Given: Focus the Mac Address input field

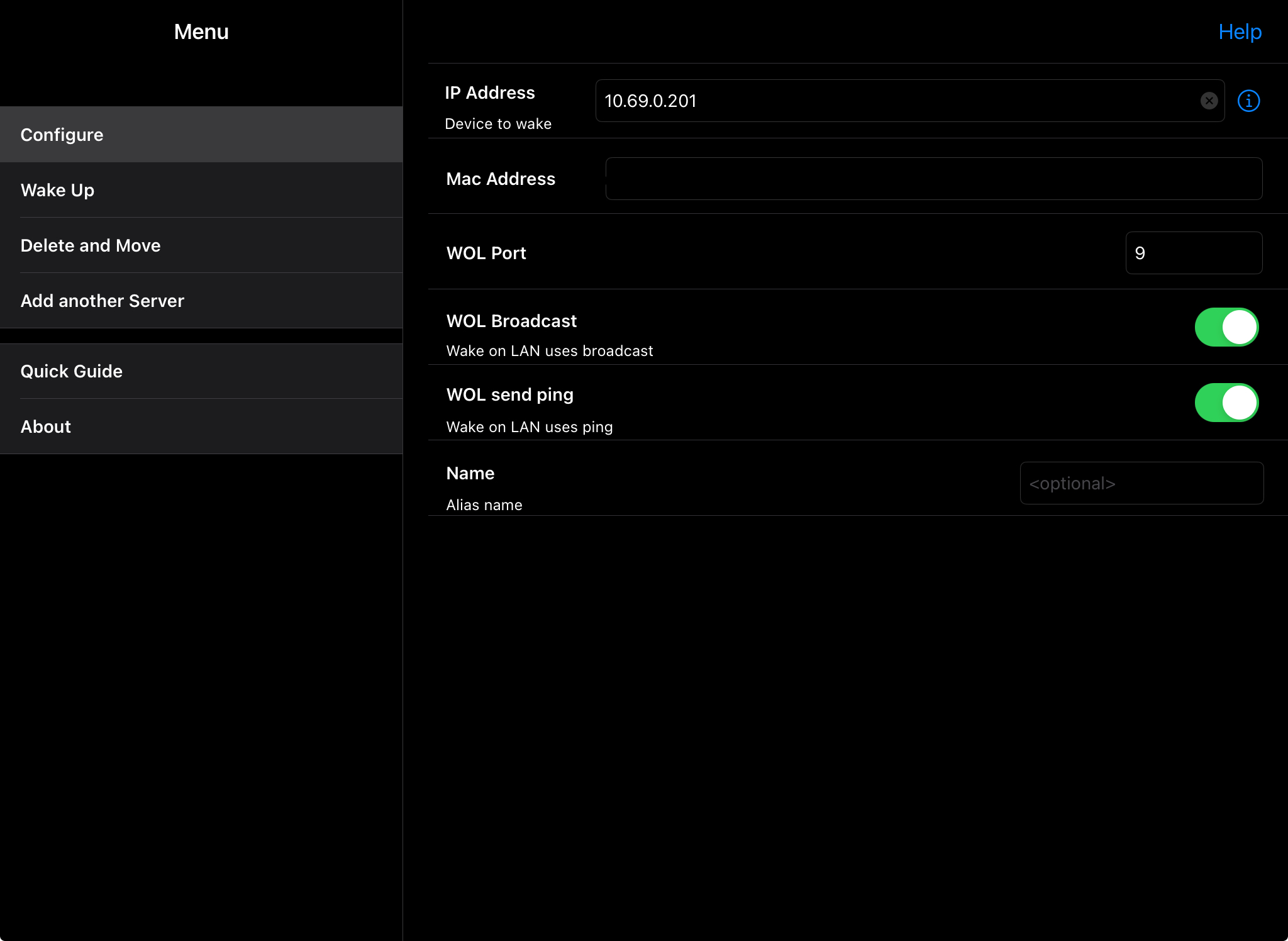Looking at the screenshot, I should (x=933, y=179).
